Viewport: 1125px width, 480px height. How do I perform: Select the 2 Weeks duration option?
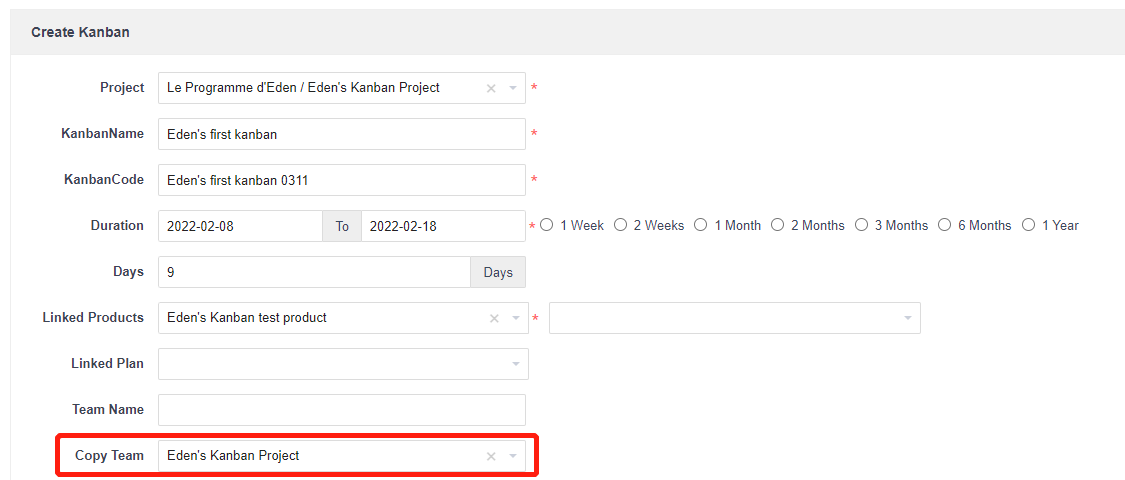click(621, 226)
